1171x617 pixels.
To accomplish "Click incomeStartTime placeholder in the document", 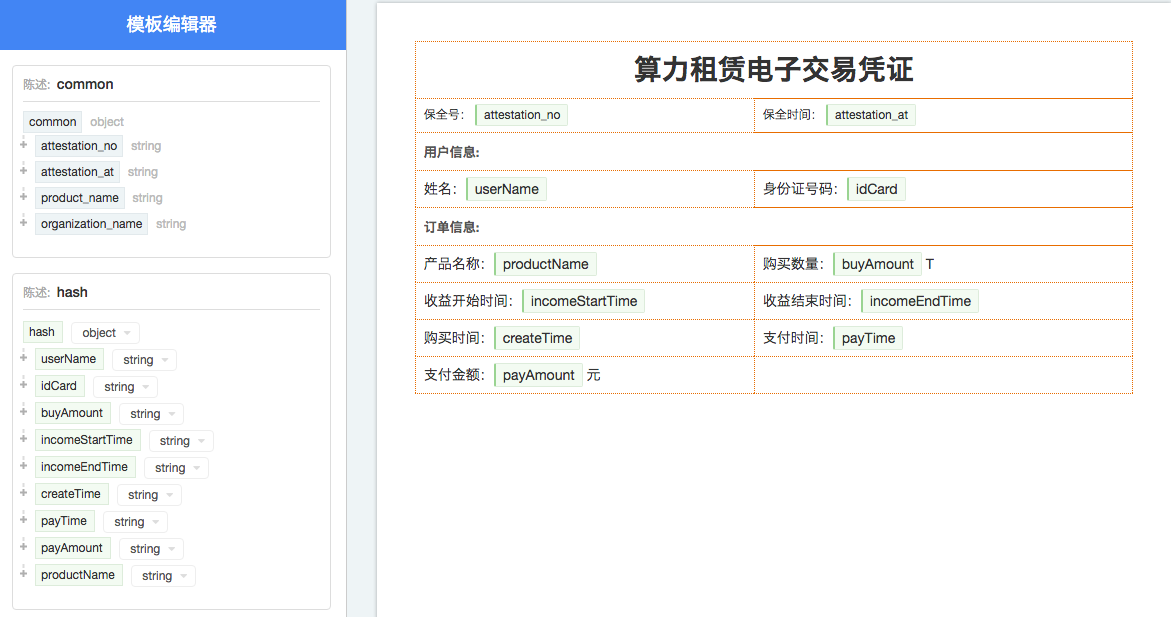I will [583, 301].
